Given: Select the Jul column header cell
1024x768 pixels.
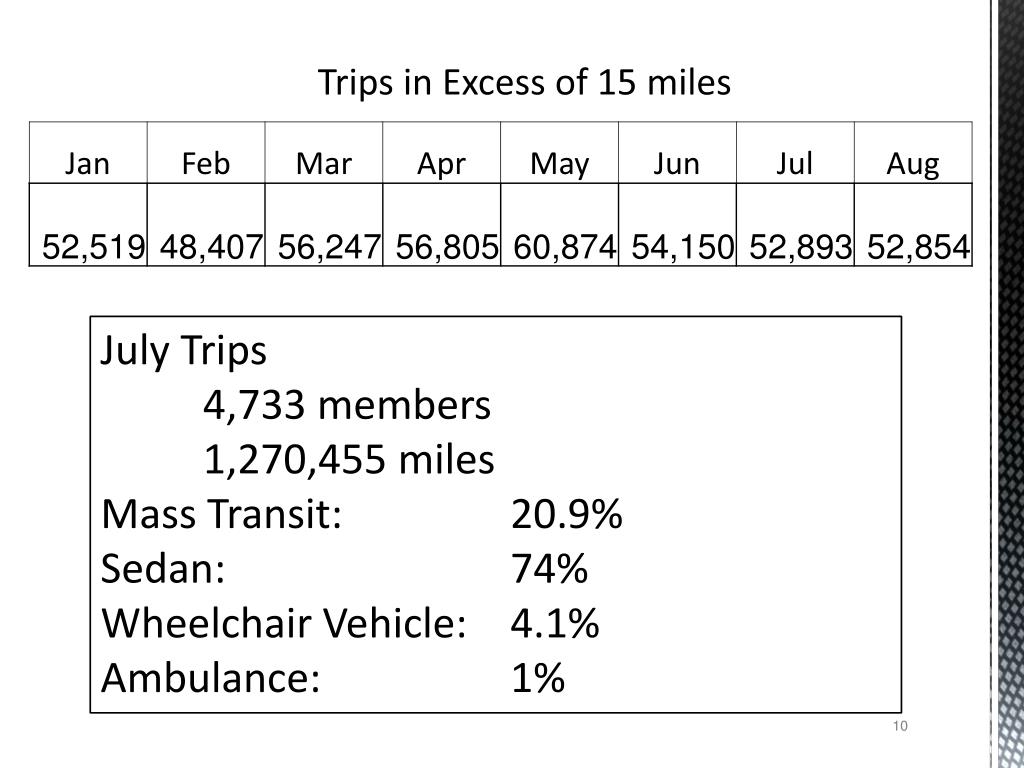Looking at the screenshot, I should point(795,152).
